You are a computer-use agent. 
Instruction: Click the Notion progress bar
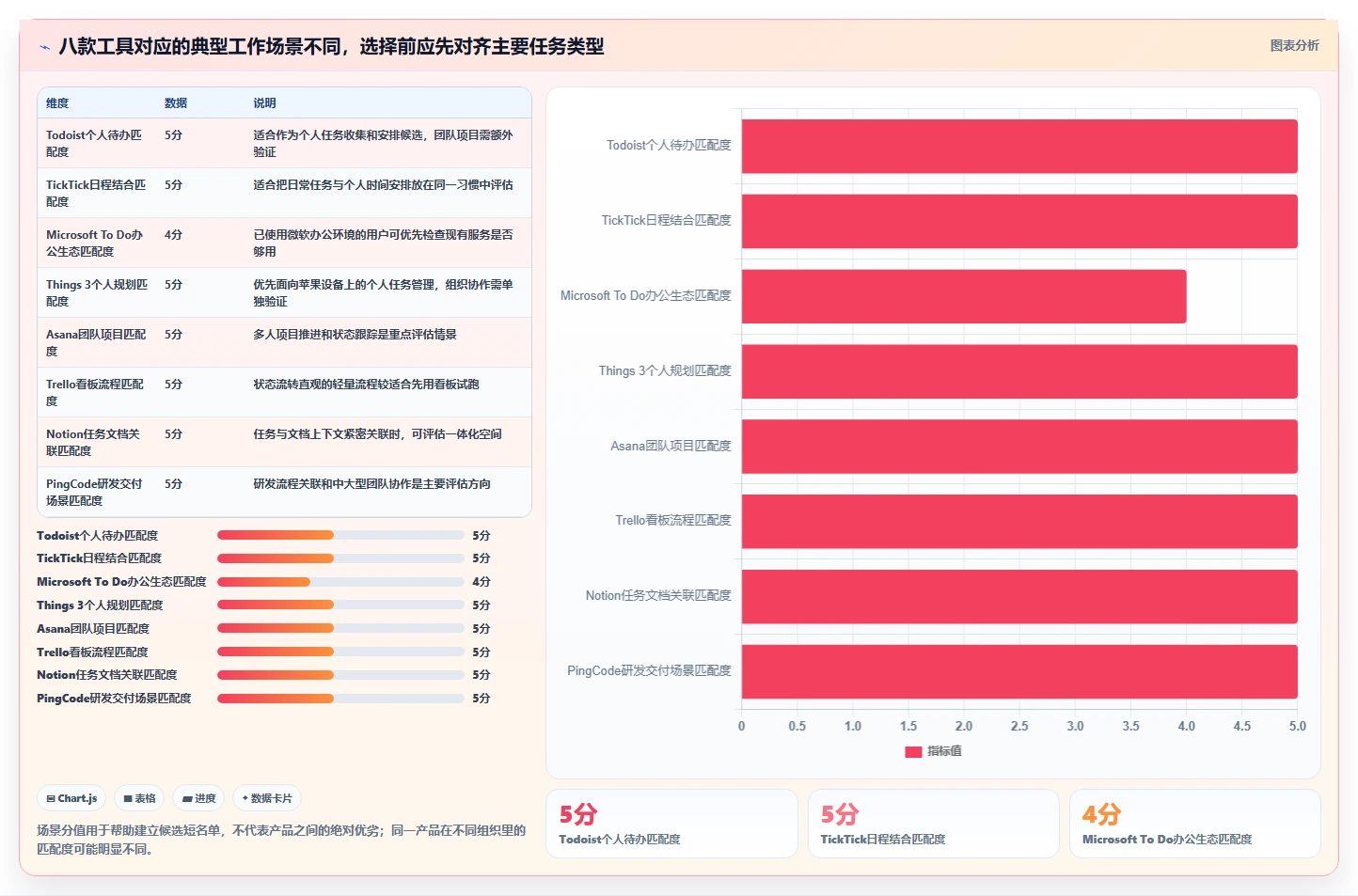click(340, 675)
